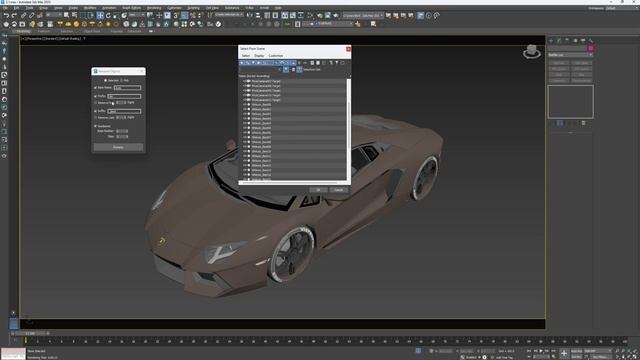This screenshot has width=640, height=360.
Task: Open the Create tab in command panel
Action: point(551,40)
